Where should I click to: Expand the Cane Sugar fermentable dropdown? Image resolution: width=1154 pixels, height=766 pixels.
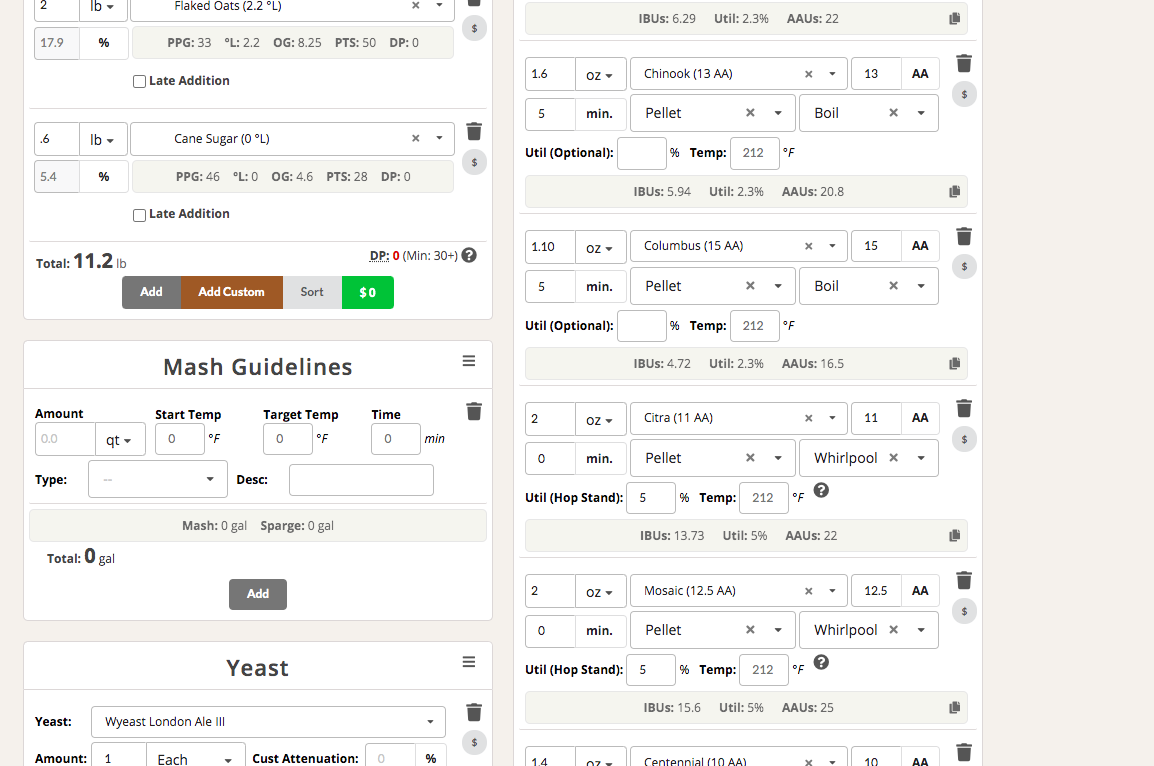439,138
